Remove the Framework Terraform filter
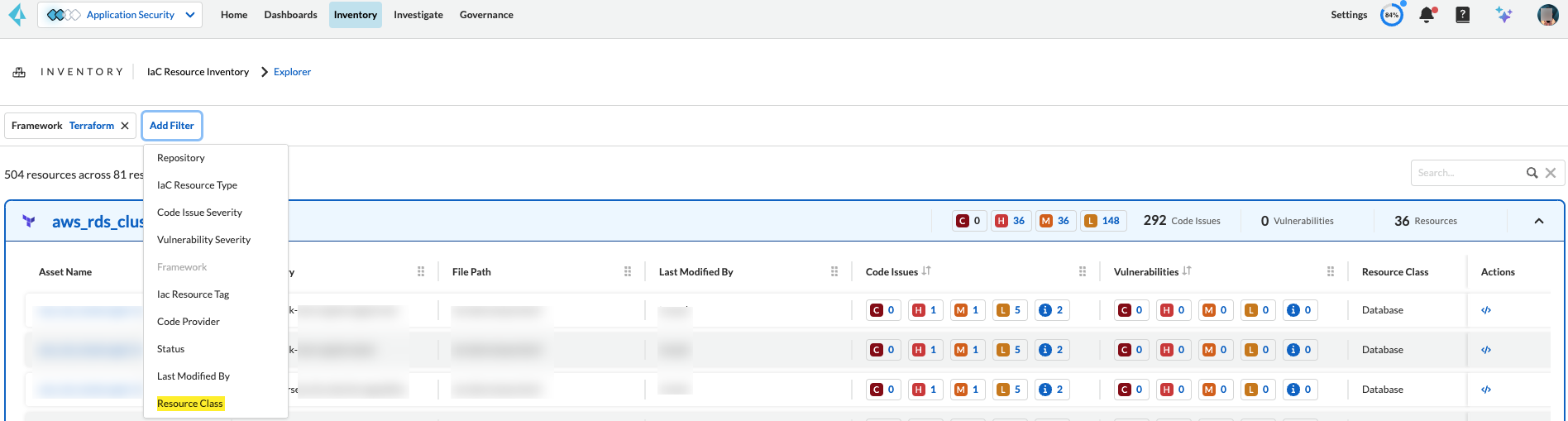The width and height of the screenshot is (1568, 421). click(x=125, y=126)
